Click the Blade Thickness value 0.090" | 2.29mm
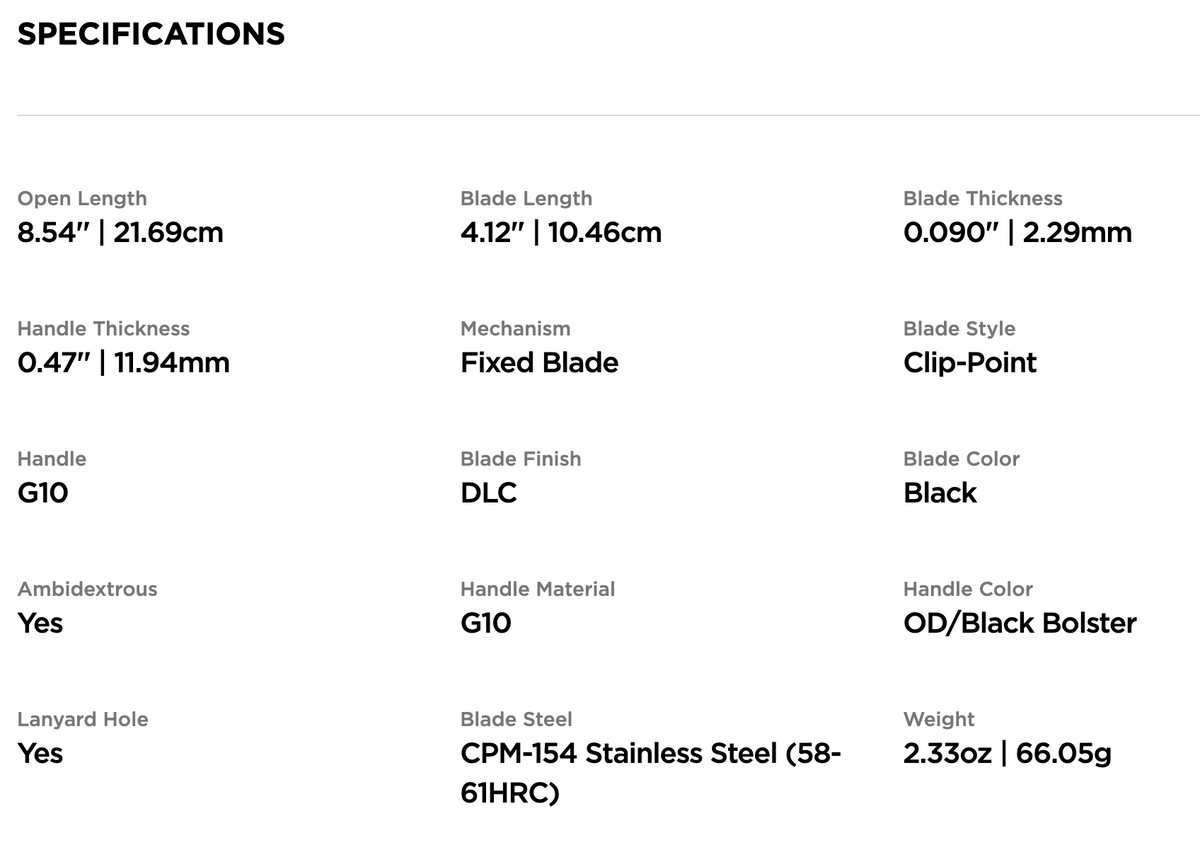The width and height of the screenshot is (1200, 862). coord(1017,232)
